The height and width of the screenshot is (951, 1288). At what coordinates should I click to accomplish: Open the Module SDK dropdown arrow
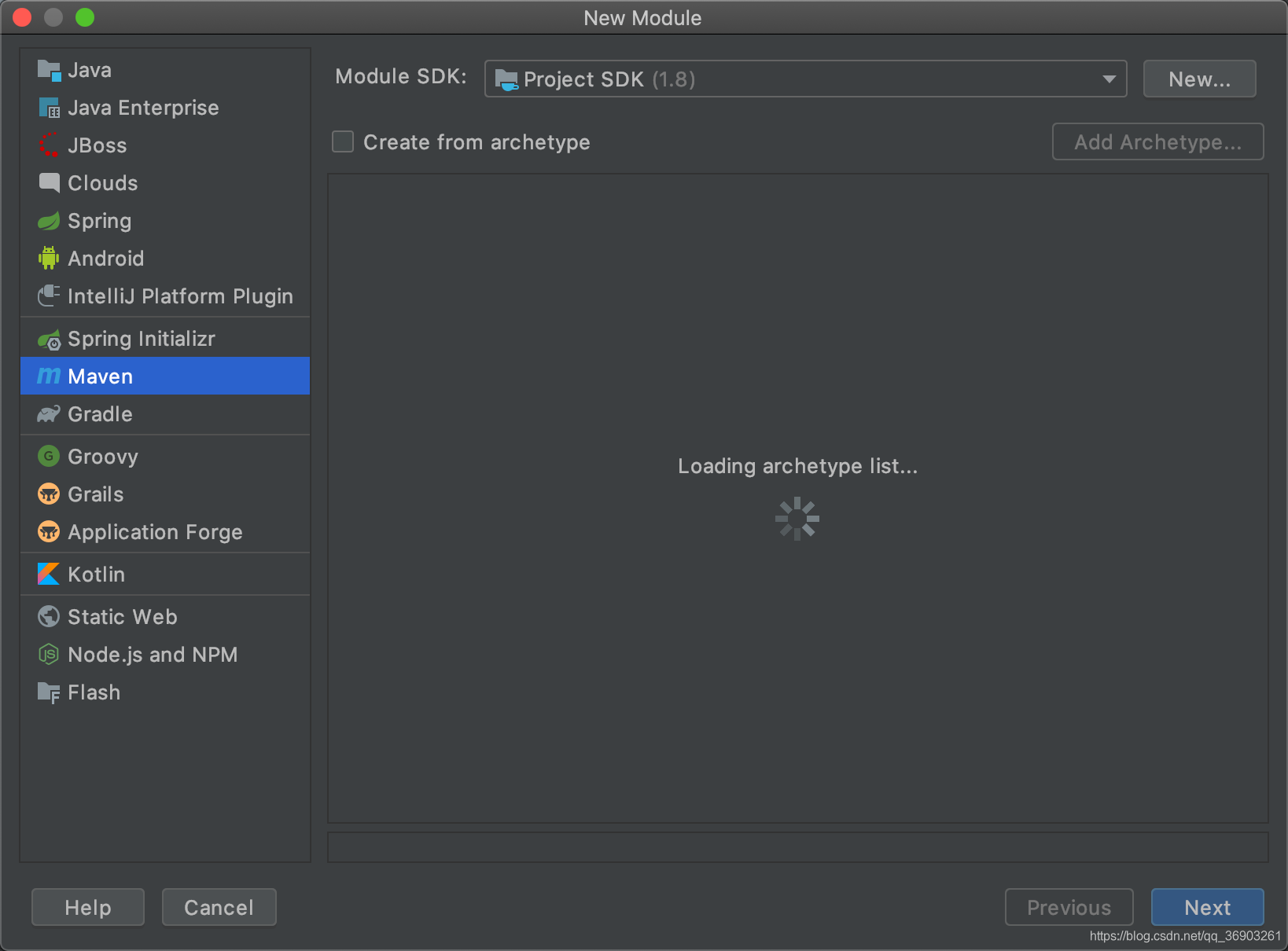1109,79
